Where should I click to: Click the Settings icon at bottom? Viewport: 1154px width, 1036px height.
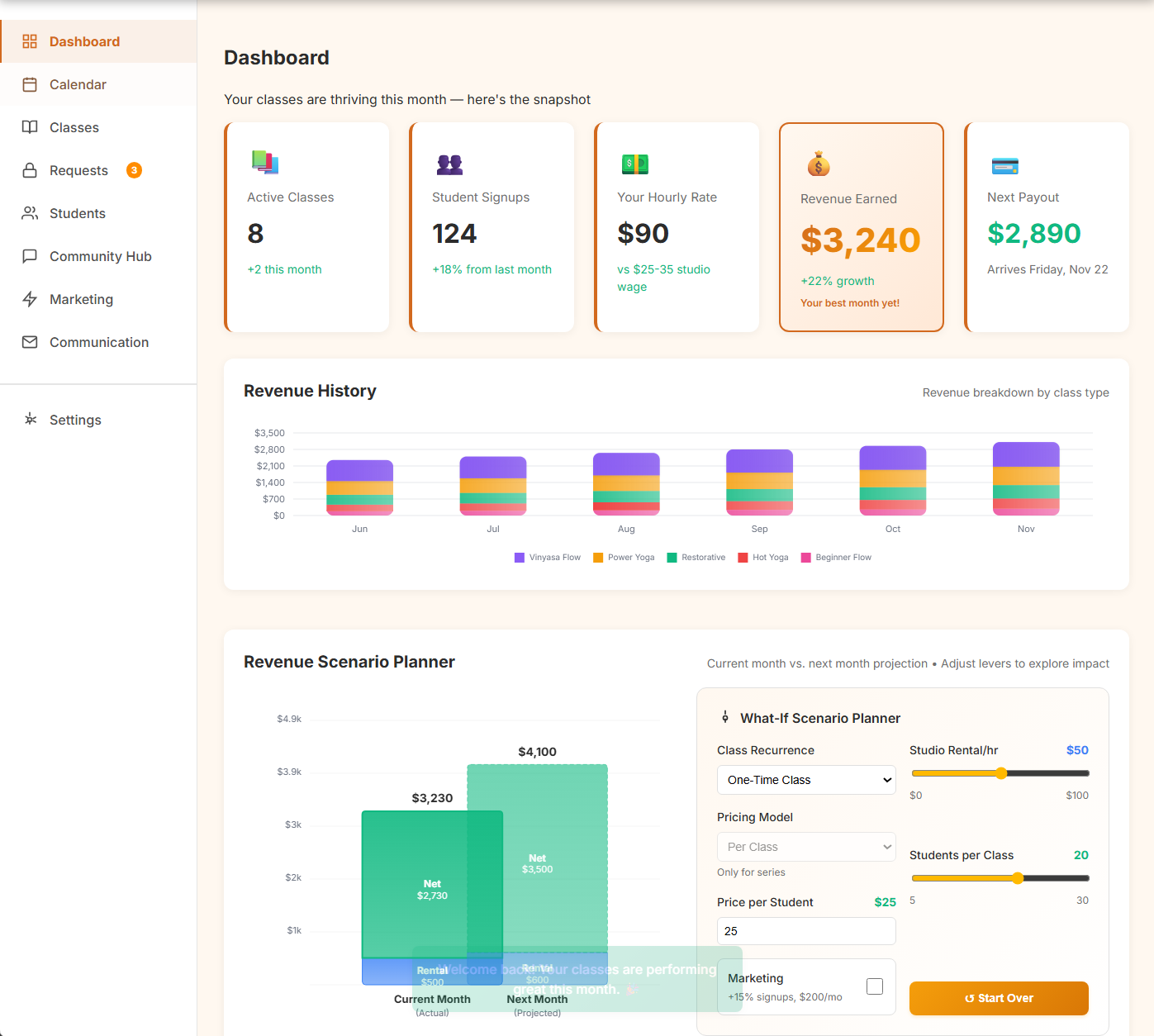pos(30,420)
